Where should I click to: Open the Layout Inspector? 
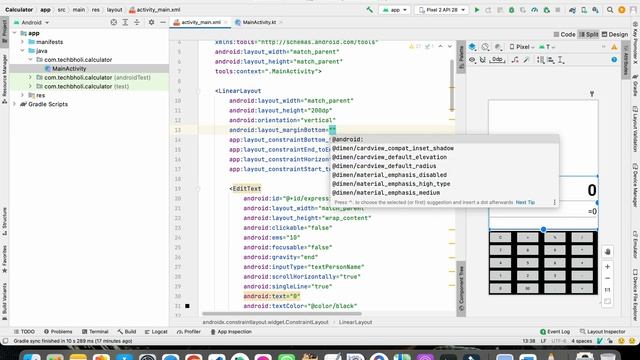tap(602, 332)
